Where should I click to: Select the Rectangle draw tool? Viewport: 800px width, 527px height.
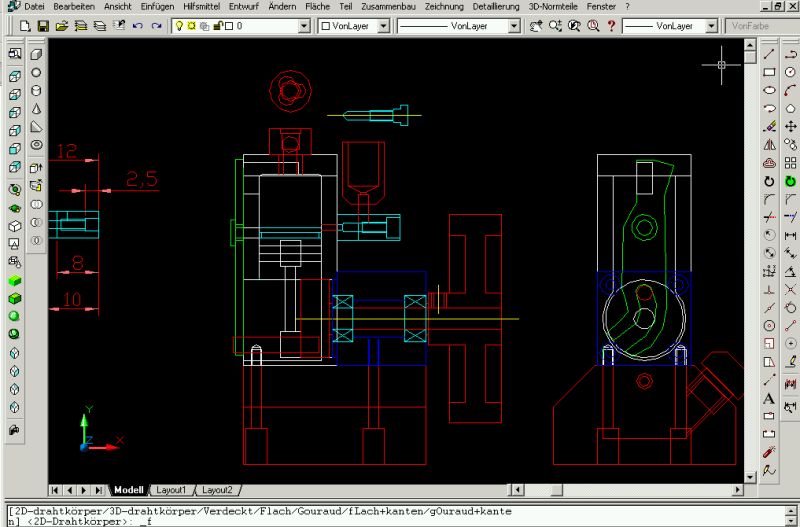[769, 72]
